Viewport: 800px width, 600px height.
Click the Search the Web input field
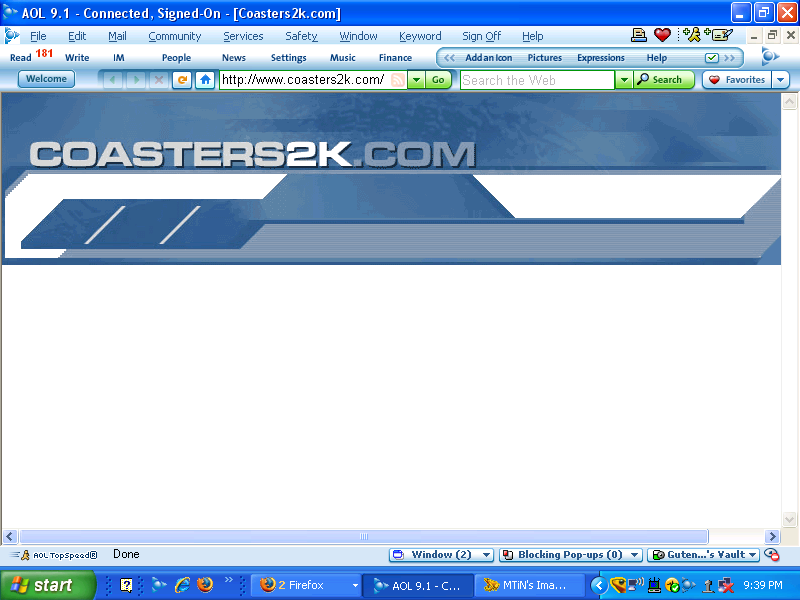(538, 80)
